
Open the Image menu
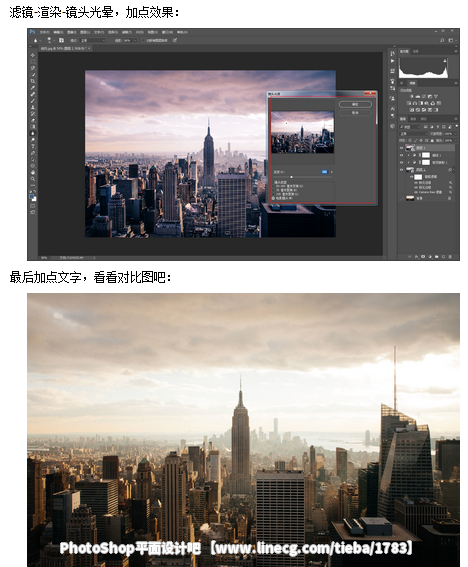(x=72, y=32)
